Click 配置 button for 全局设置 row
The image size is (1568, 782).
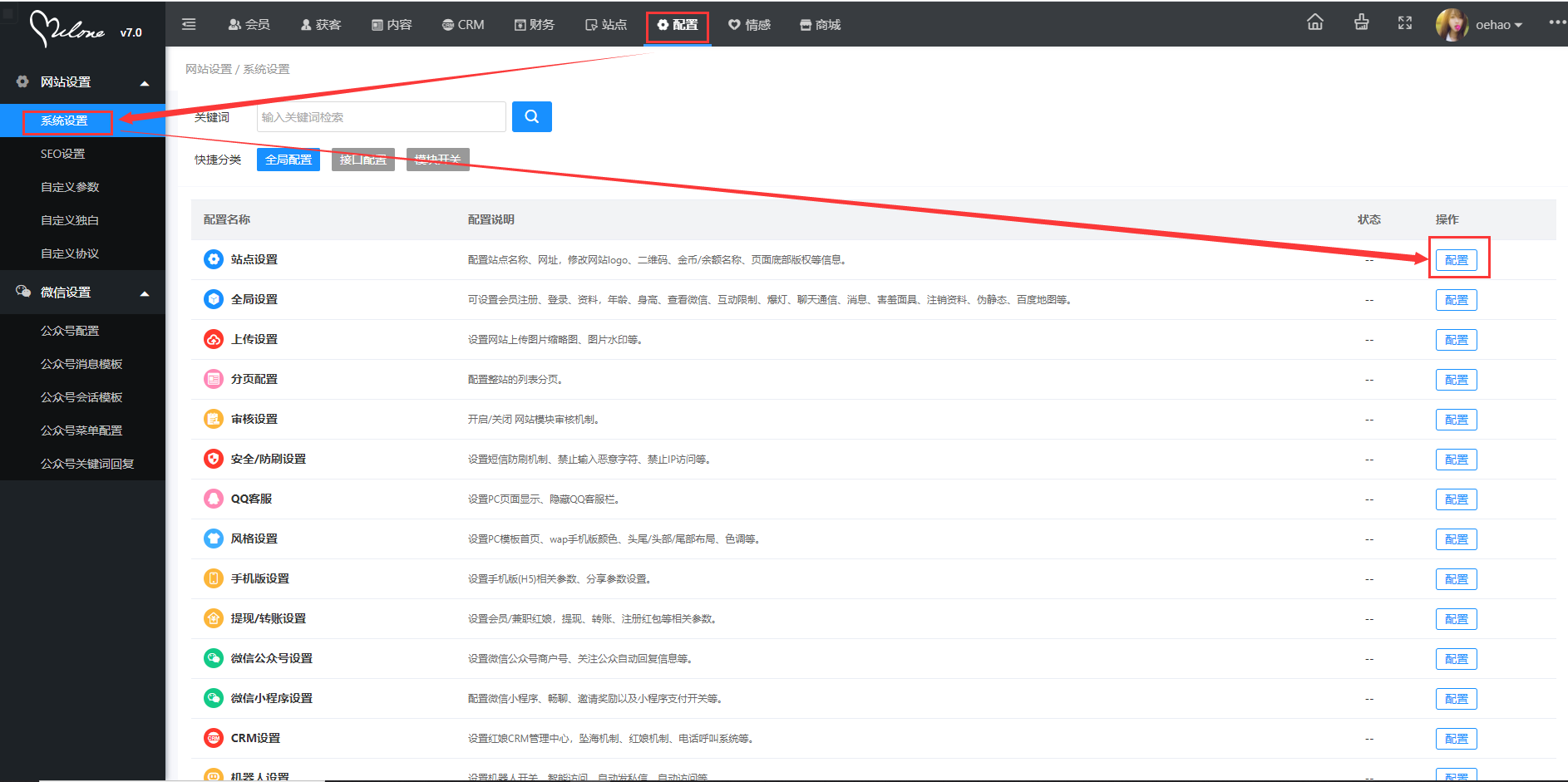pos(1457,300)
